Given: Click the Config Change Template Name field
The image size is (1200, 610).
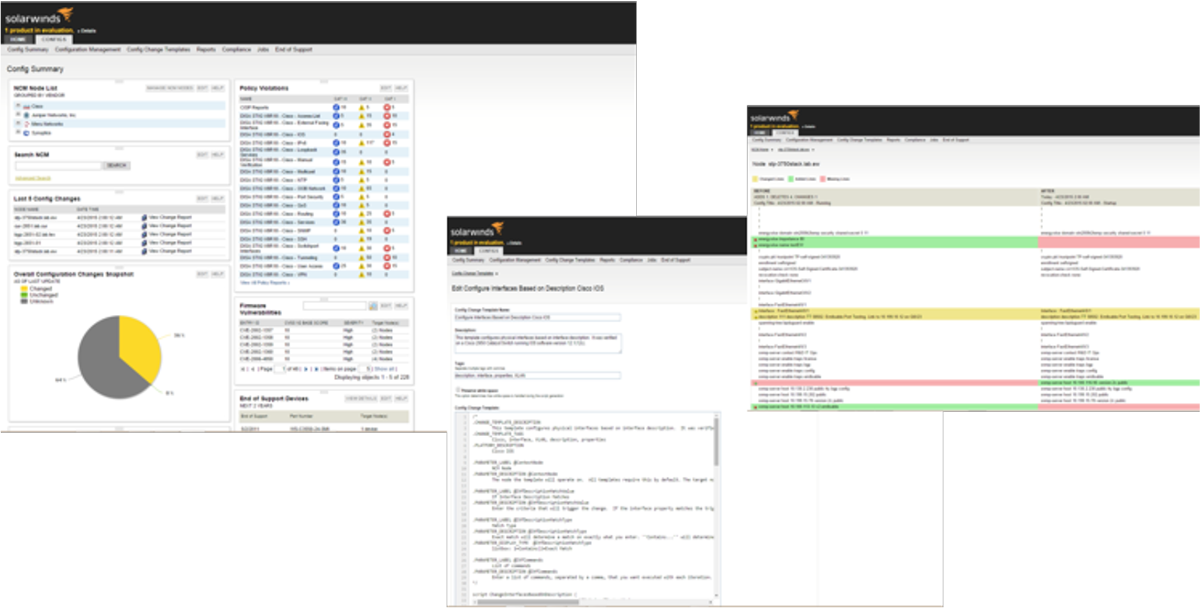Looking at the screenshot, I should (535, 318).
